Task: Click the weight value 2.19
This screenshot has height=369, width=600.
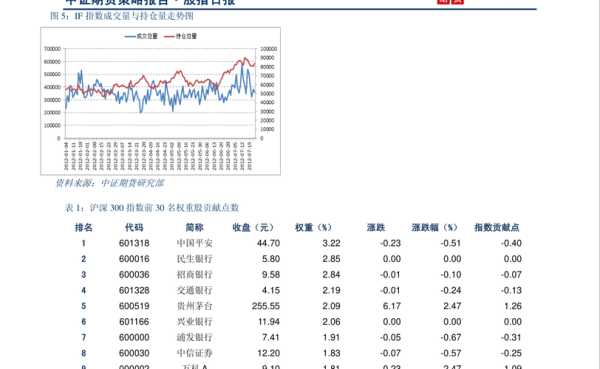Action: pyautogui.click(x=331, y=291)
